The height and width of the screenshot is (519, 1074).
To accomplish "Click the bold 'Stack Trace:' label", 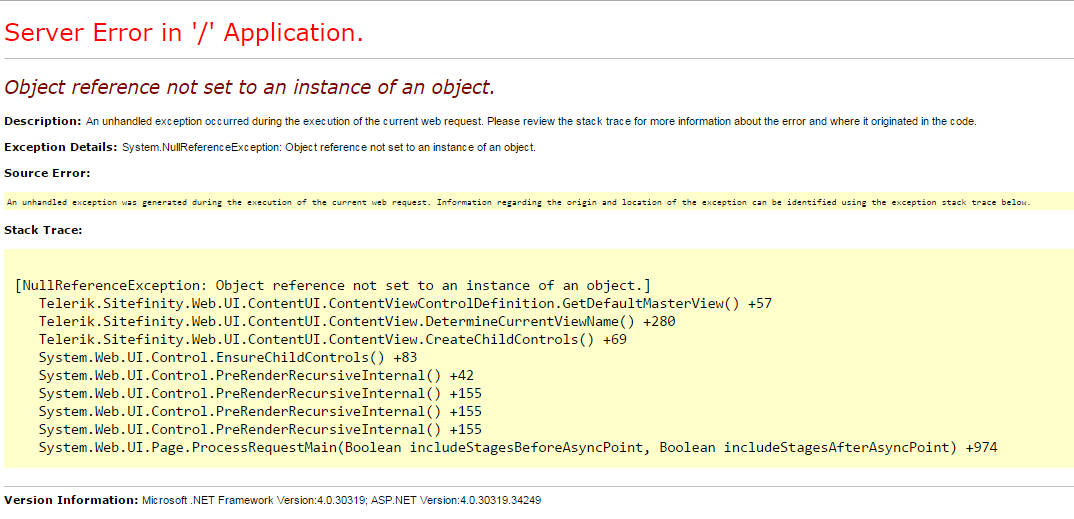I will (43, 230).
